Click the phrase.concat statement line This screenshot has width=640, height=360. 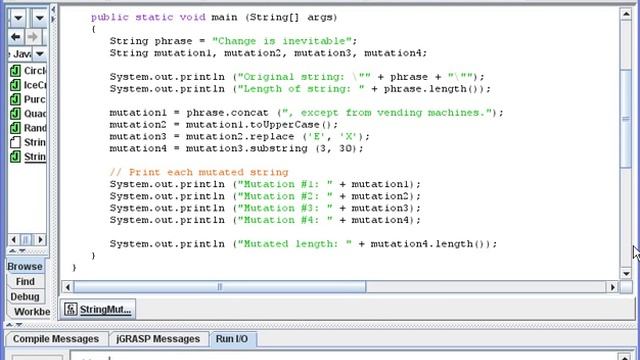(307, 113)
